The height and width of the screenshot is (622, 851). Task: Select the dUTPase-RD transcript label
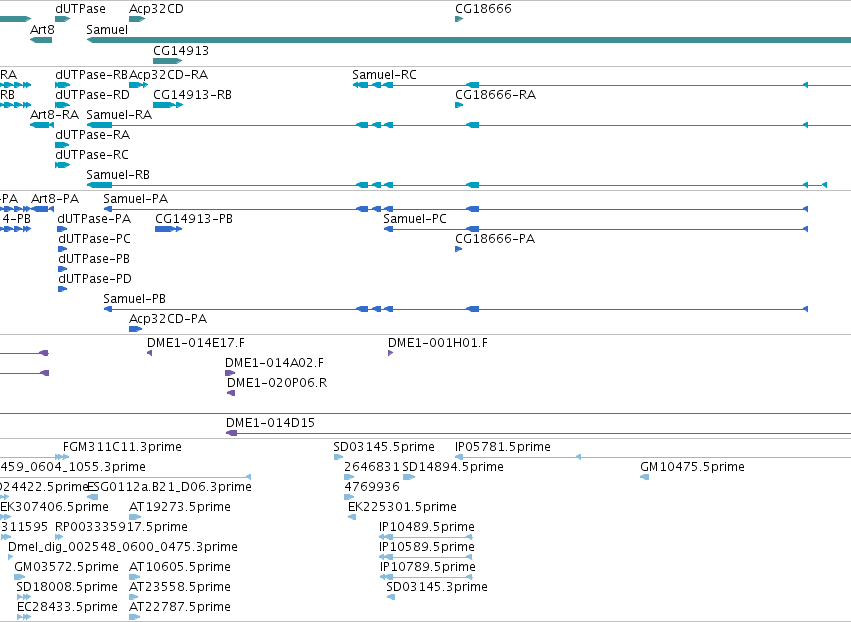click(x=93, y=94)
